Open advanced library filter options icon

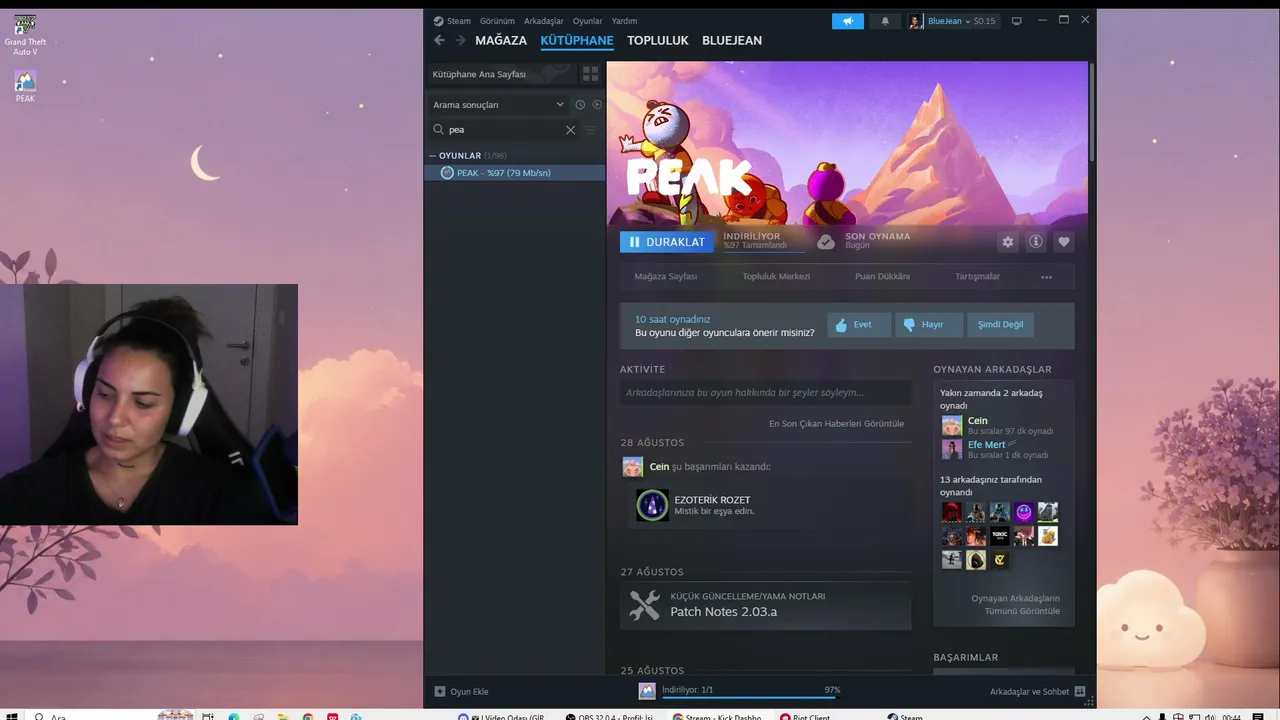[591, 130]
